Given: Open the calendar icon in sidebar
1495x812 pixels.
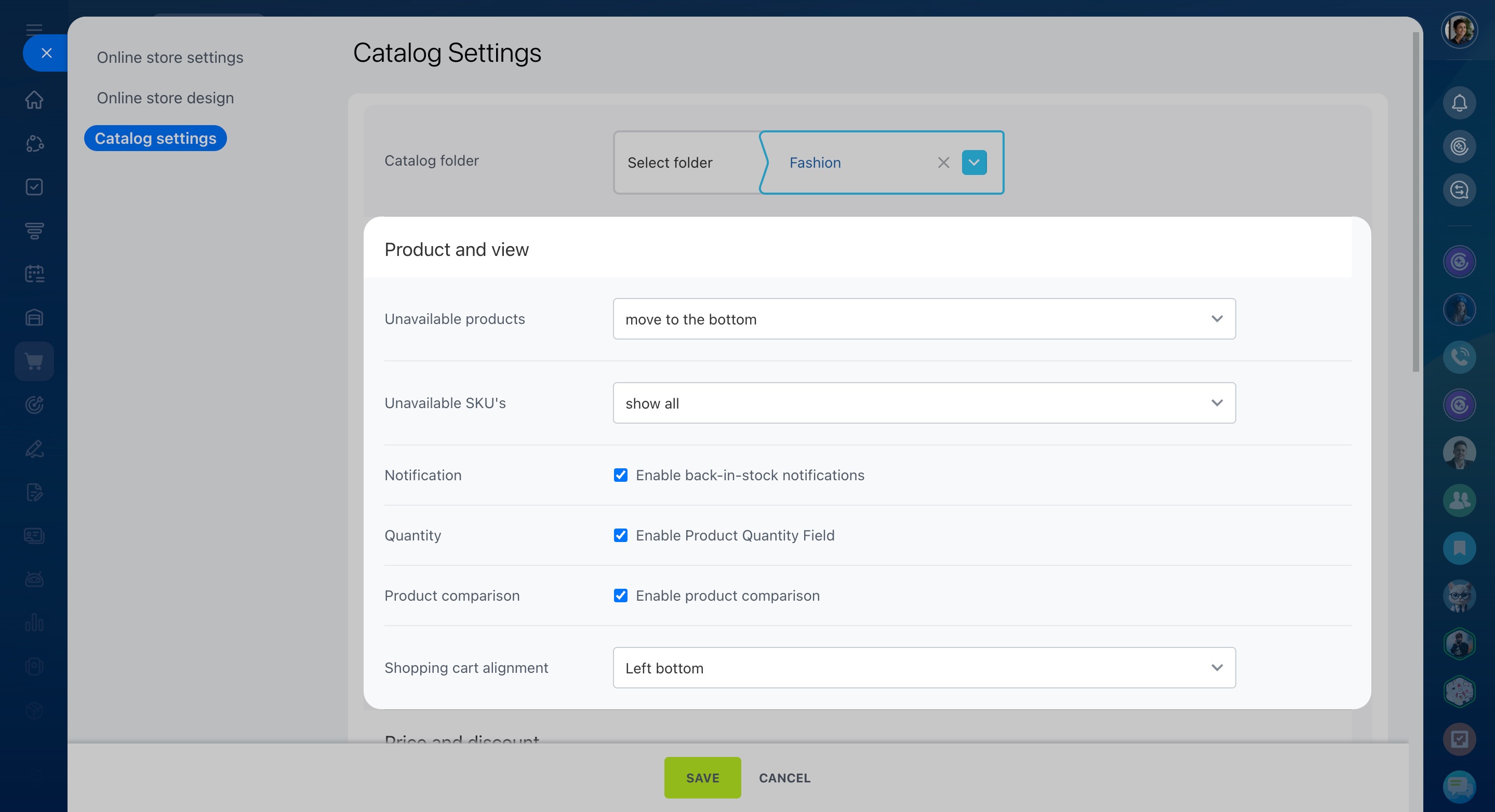Looking at the screenshot, I should pos(34,274).
